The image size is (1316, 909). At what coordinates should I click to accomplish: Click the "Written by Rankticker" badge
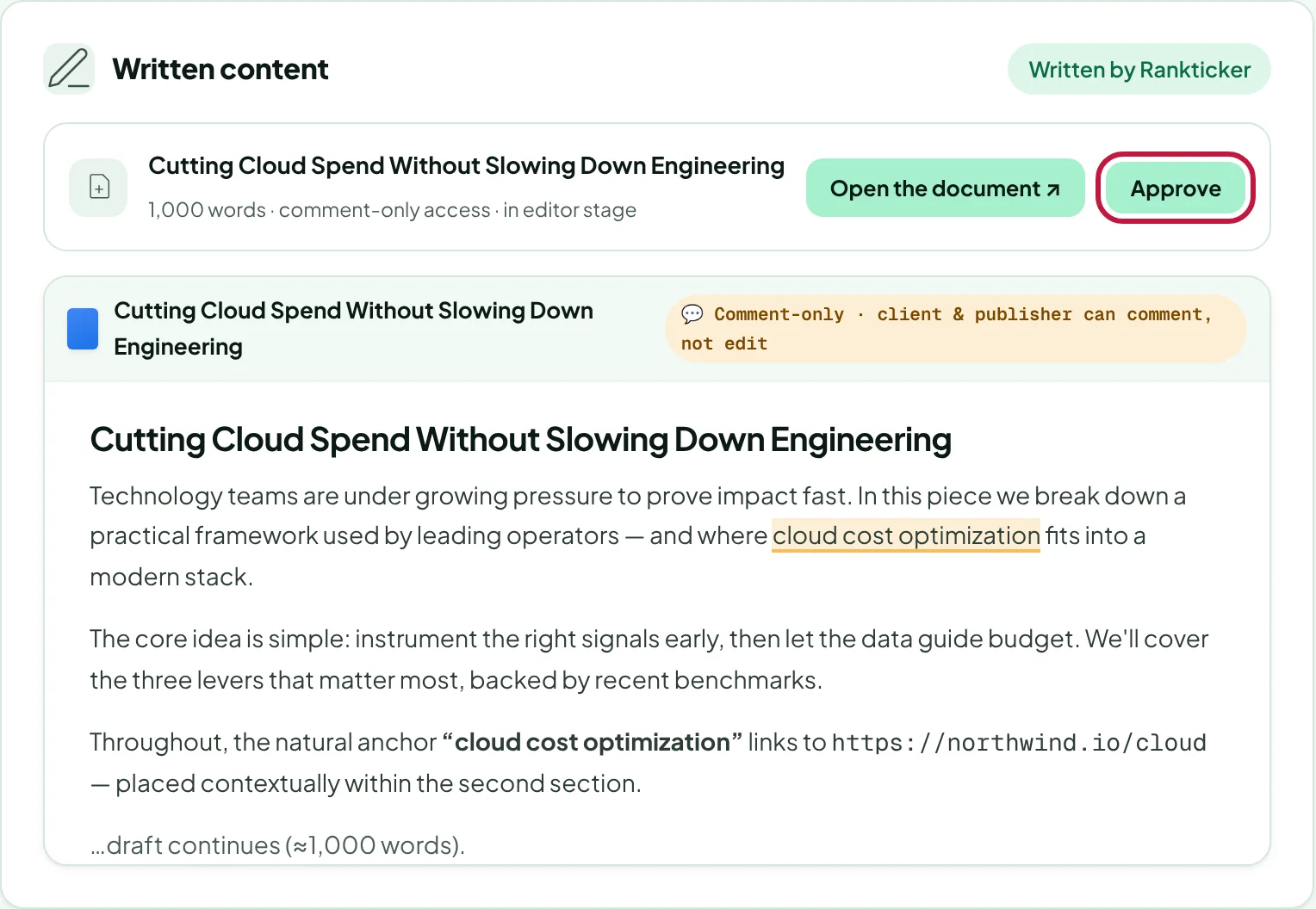tap(1139, 69)
